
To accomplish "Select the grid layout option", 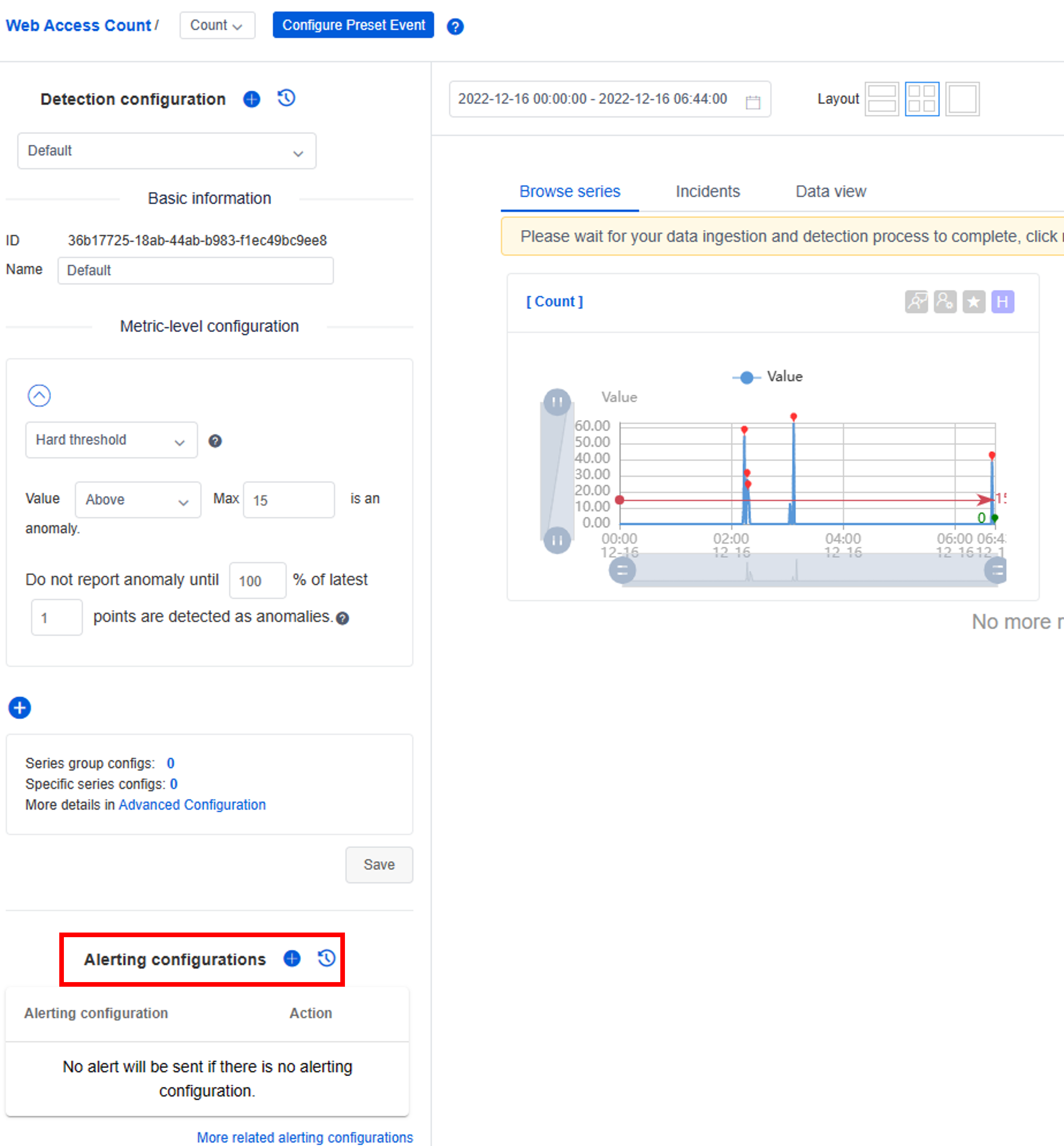I will click(921, 99).
